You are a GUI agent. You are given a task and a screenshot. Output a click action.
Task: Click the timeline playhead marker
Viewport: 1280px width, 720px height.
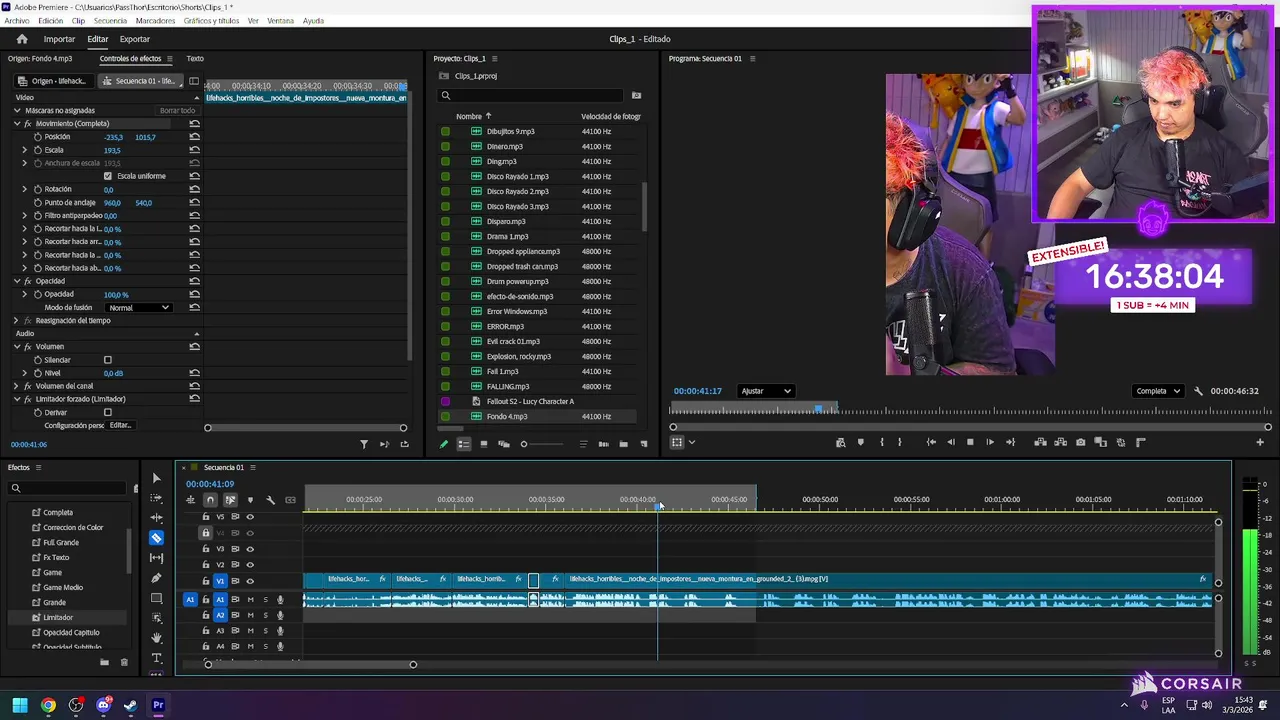658,507
